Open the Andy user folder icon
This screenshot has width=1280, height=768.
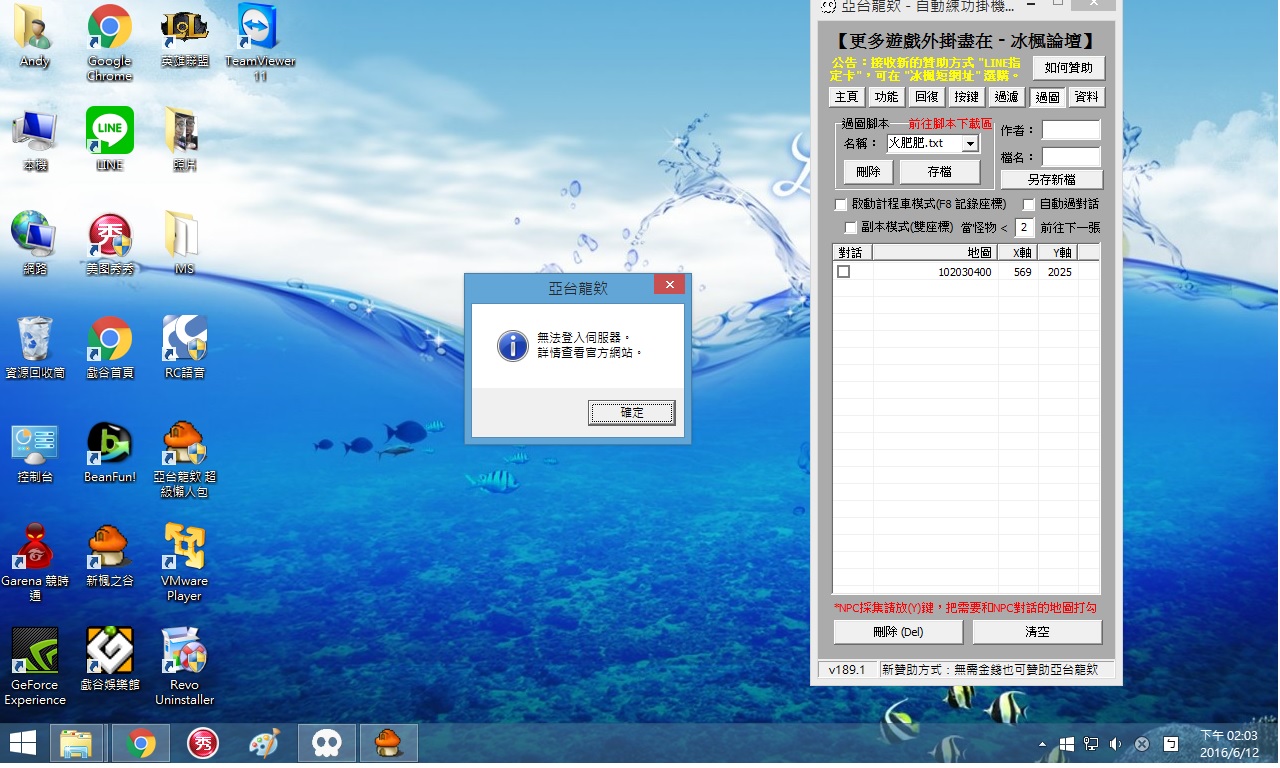tap(34, 35)
